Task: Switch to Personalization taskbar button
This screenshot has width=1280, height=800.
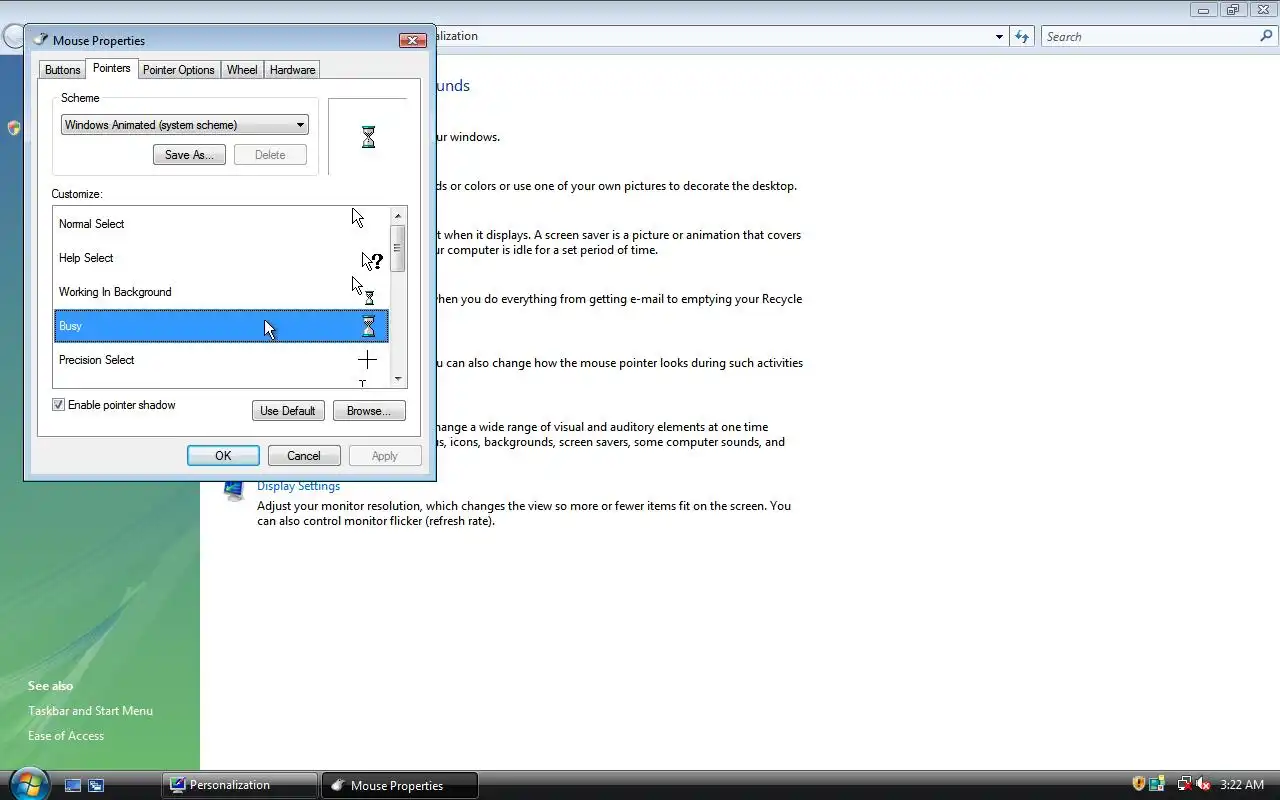Action: click(240, 785)
